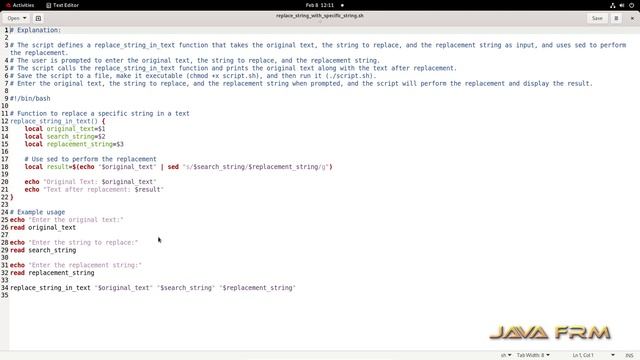
Task: Toggle the INS insert mode indicator
Action: pyautogui.click(x=629, y=355)
